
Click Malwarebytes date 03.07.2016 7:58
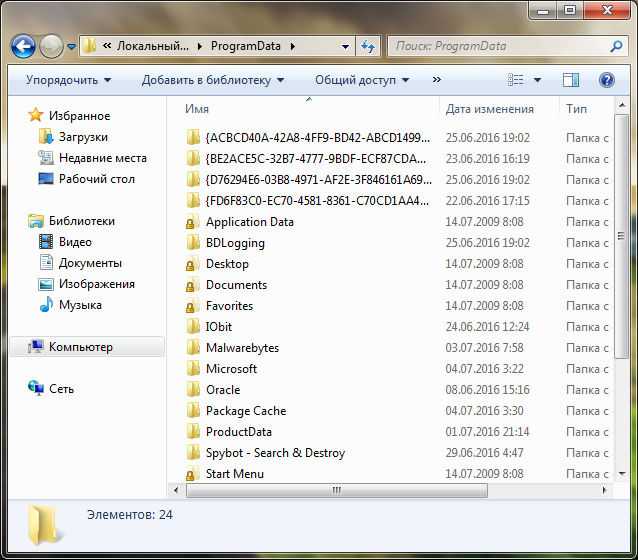click(484, 348)
